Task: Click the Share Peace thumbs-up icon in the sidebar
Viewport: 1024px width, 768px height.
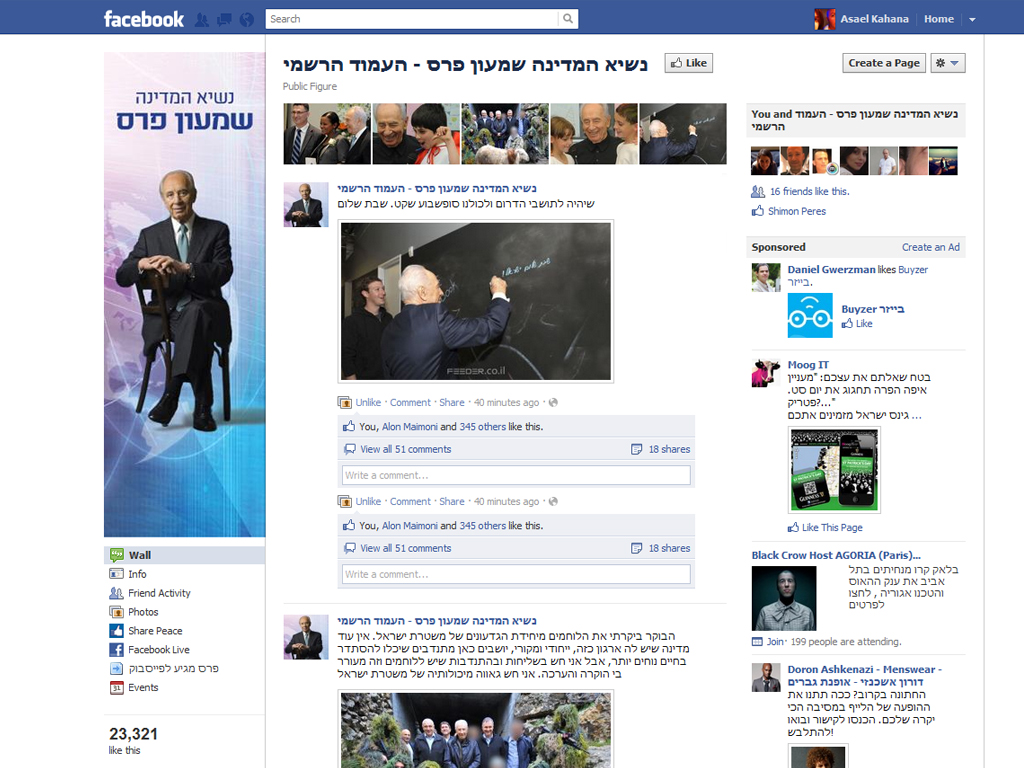Action: pyautogui.click(x=116, y=631)
